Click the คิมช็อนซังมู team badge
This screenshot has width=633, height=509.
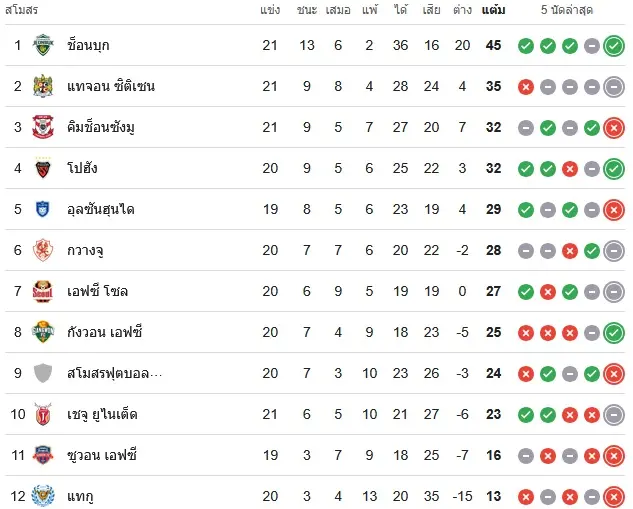[43, 127]
